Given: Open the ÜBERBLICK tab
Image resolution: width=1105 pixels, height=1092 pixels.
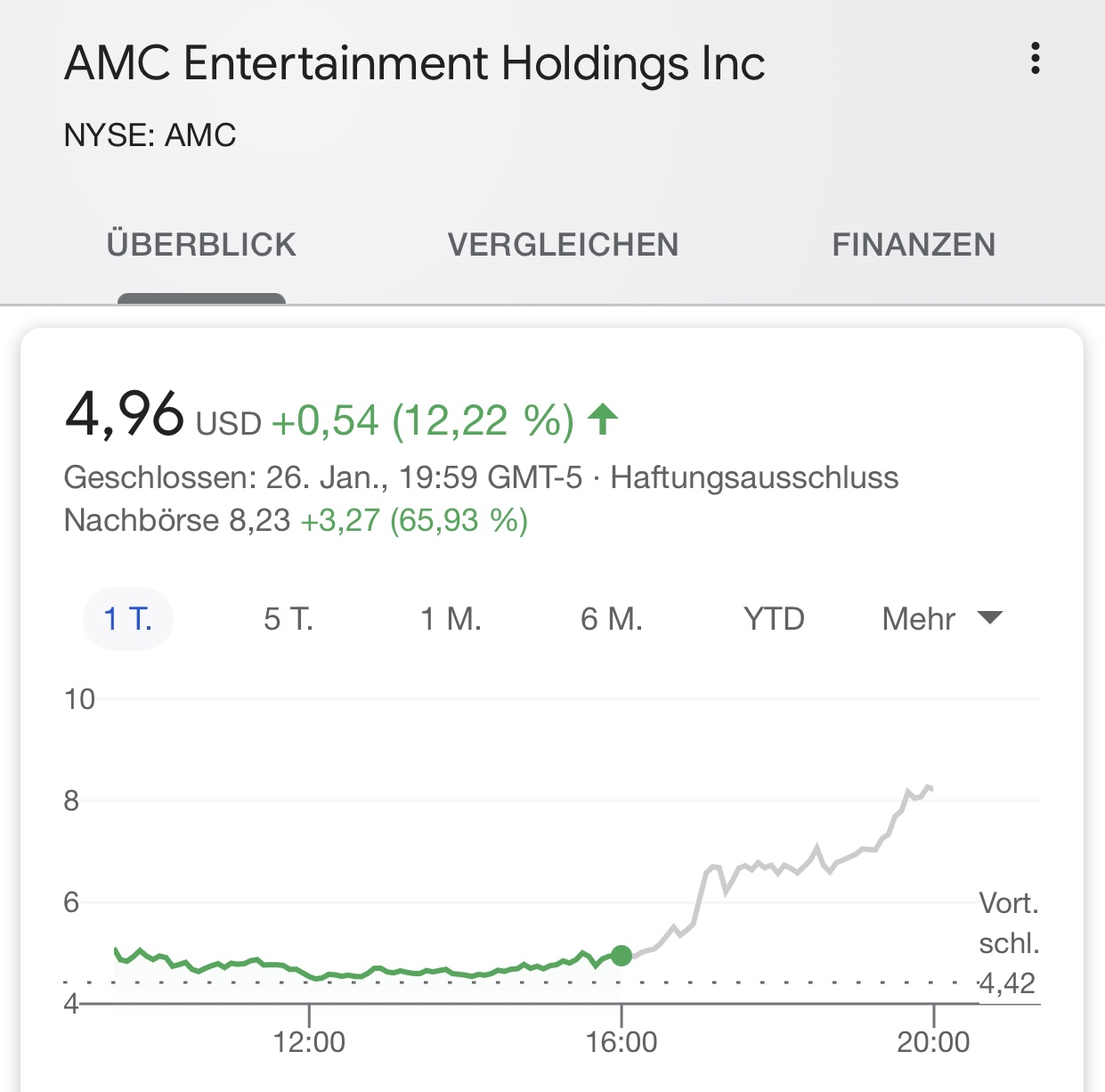Looking at the screenshot, I should [201, 244].
